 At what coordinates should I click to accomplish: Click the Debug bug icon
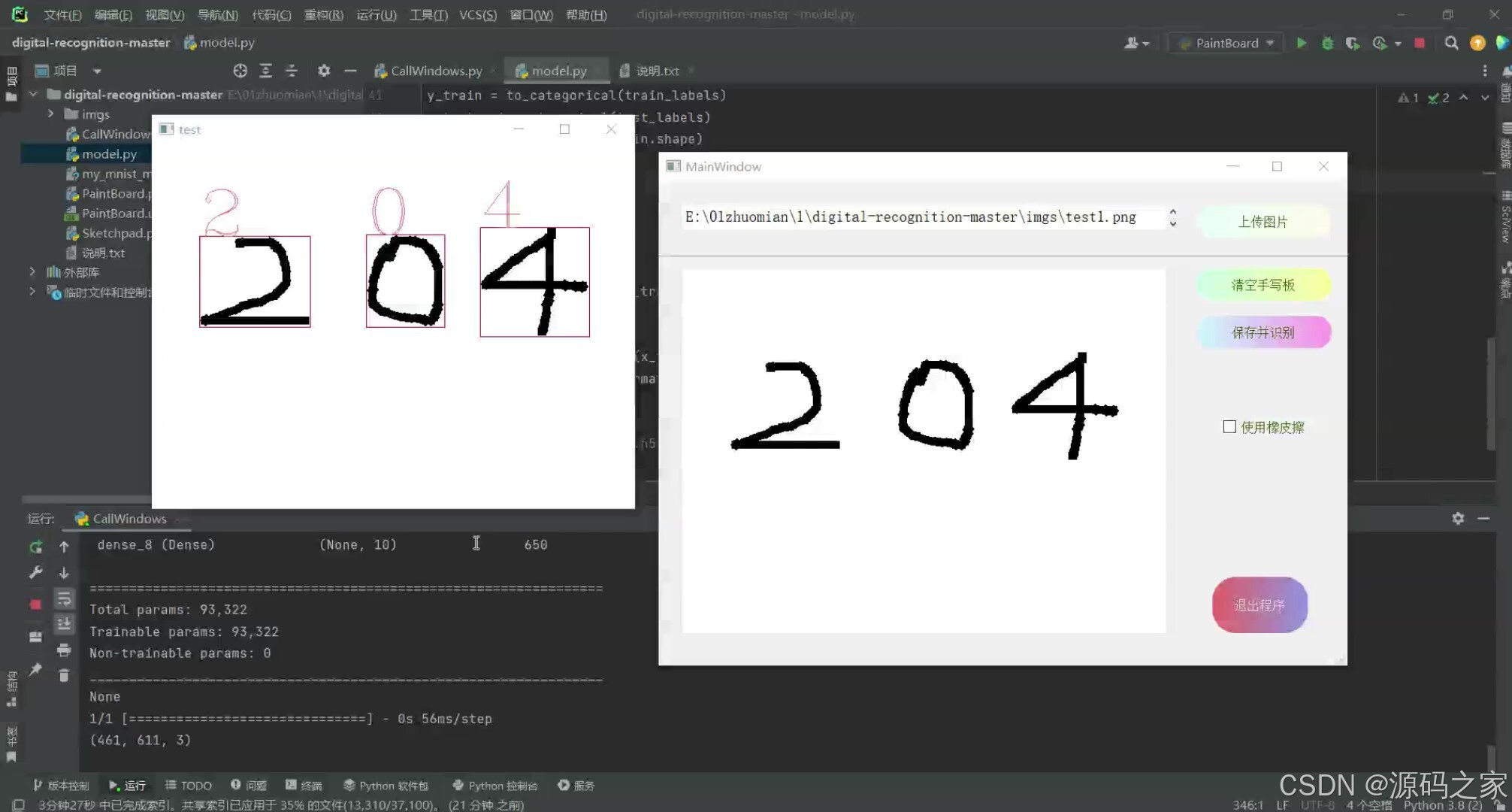coord(1327,44)
